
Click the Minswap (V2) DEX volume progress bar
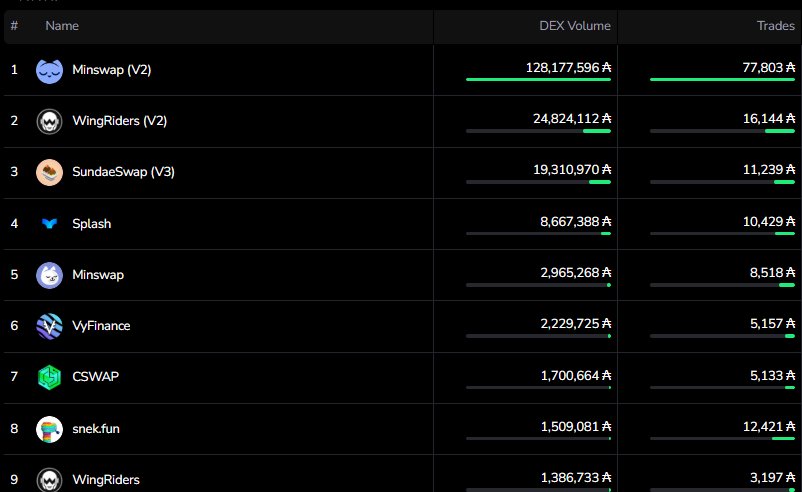[x=538, y=79]
